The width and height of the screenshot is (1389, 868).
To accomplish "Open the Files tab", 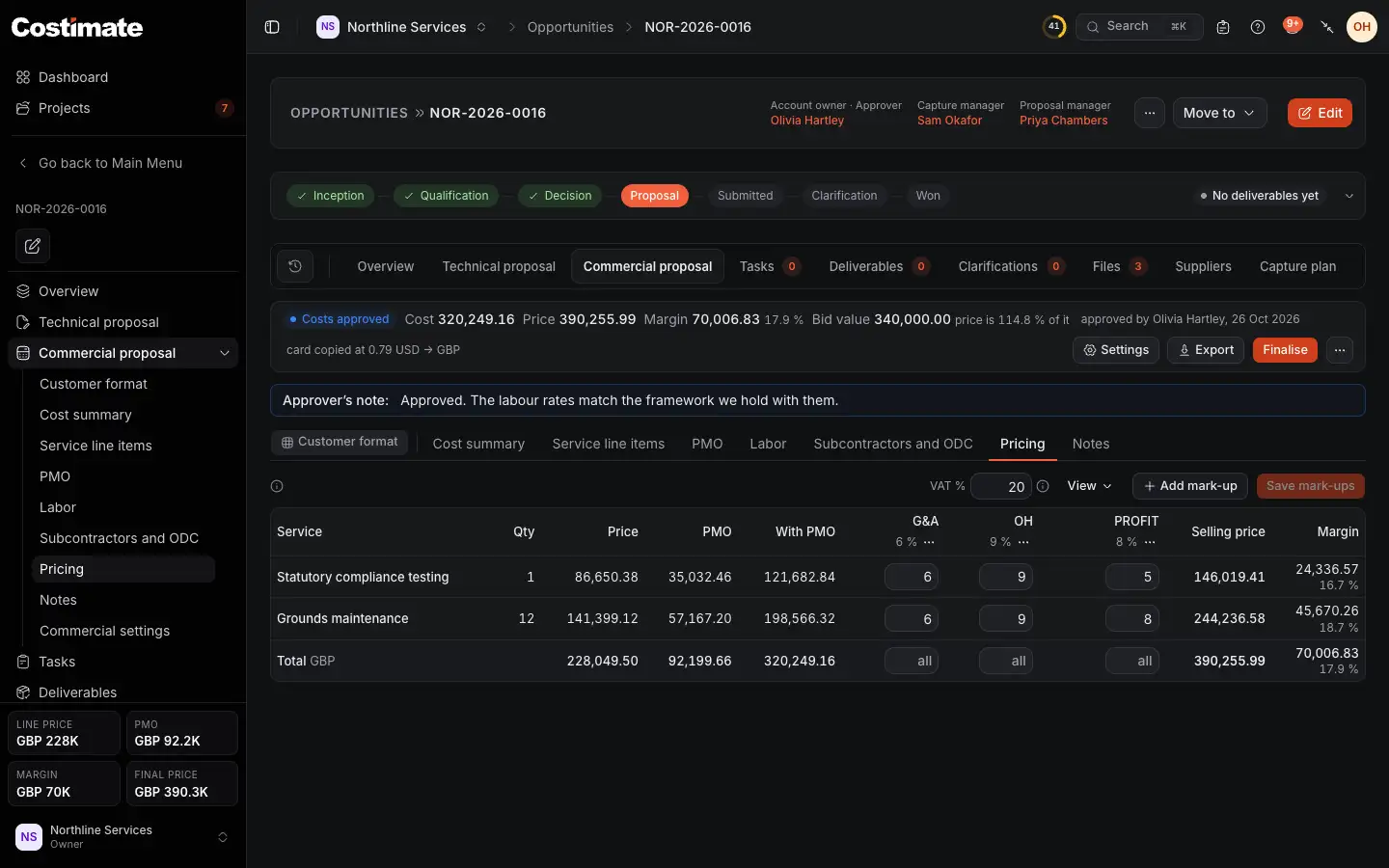I will [x=1119, y=266].
